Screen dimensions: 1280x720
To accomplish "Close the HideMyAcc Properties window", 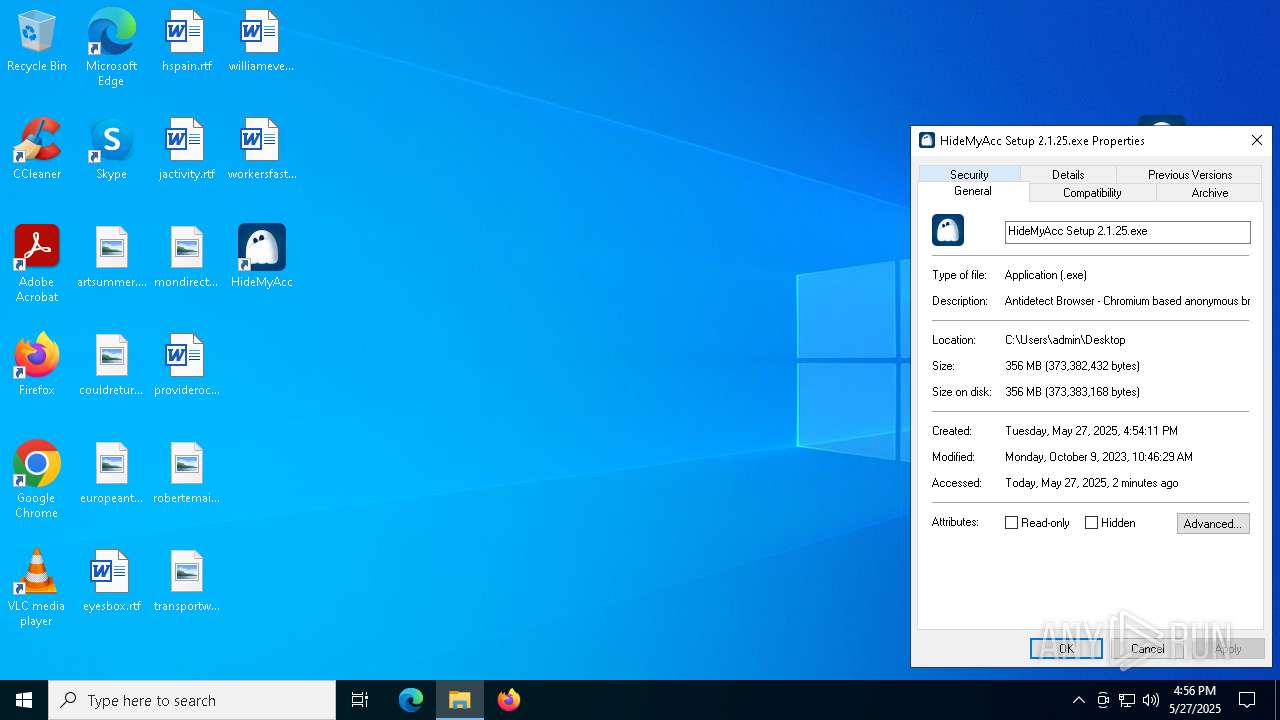I will [x=1257, y=140].
